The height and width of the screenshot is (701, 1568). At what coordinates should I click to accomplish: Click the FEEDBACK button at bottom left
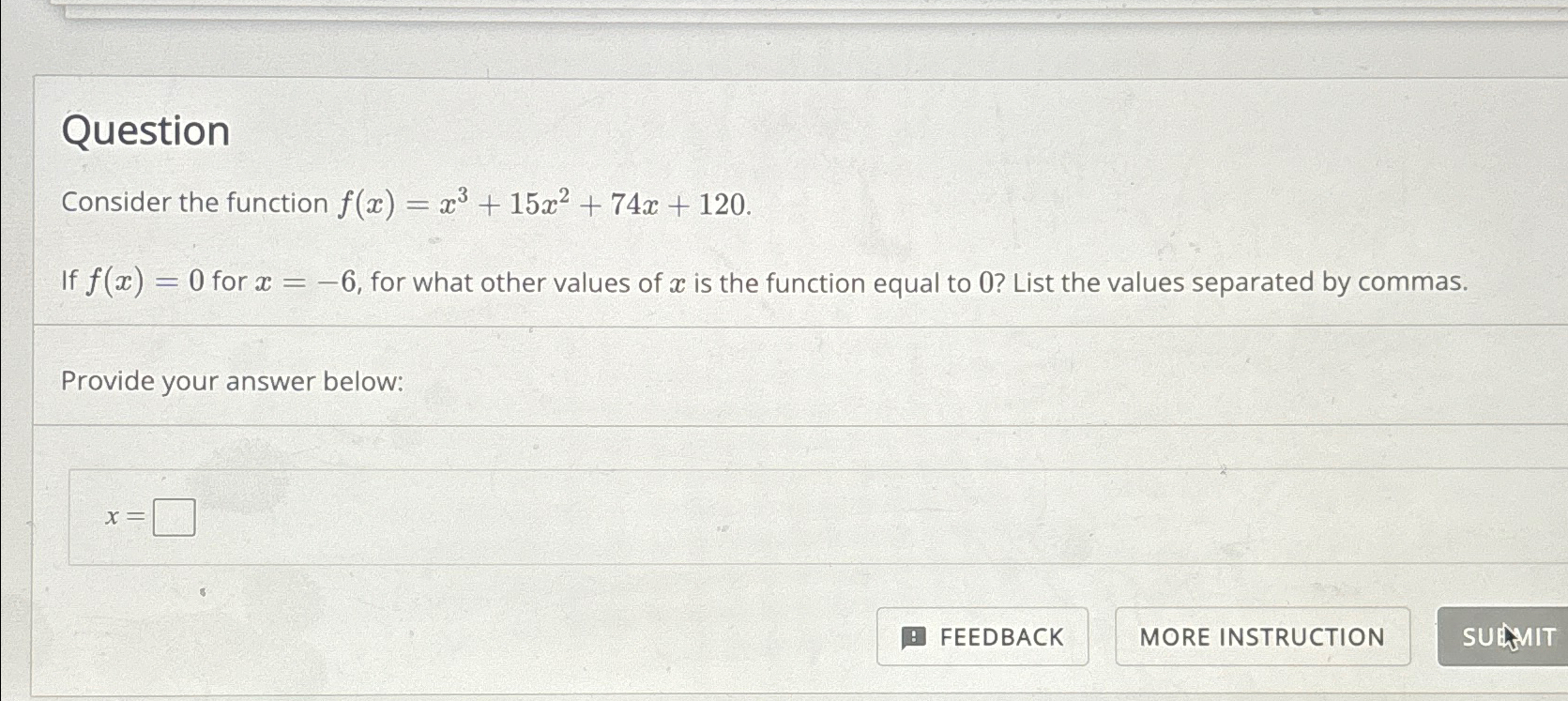(x=982, y=637)
